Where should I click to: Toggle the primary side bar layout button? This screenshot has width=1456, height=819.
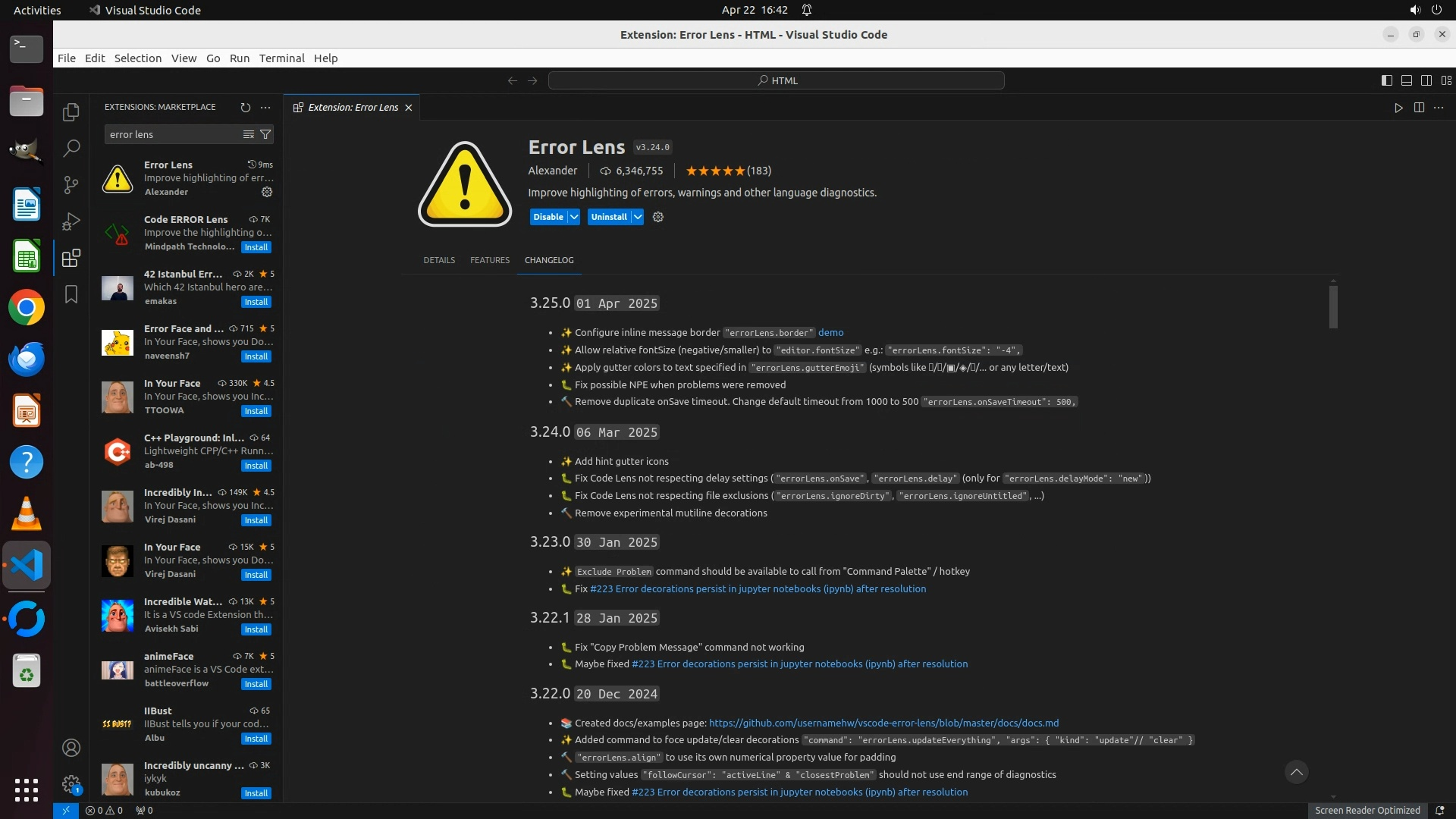[x=1387, y=80]
